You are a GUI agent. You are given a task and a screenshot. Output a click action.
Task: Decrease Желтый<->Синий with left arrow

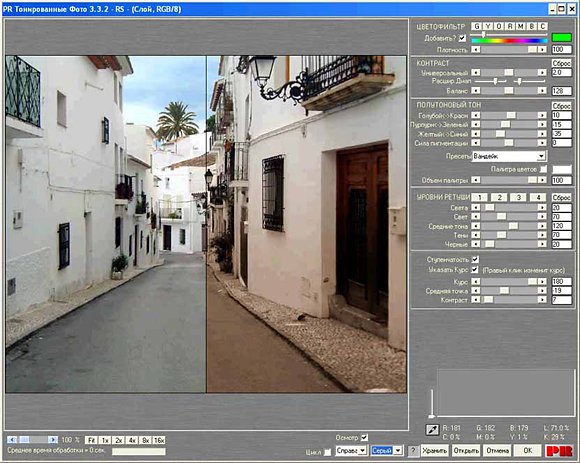476,134
